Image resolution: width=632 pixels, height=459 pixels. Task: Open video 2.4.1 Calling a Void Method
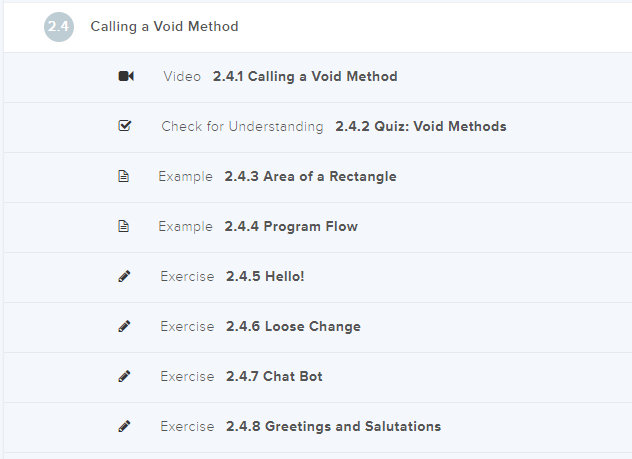(x=305, y=77)
